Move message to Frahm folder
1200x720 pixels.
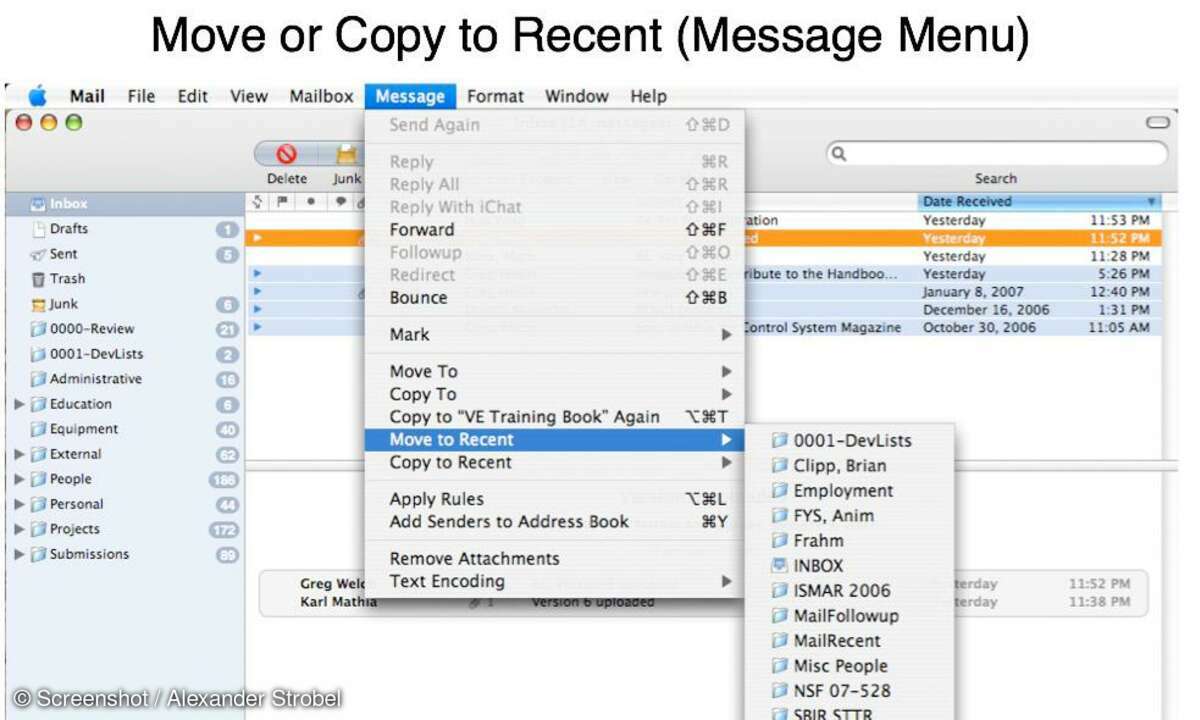850,541
